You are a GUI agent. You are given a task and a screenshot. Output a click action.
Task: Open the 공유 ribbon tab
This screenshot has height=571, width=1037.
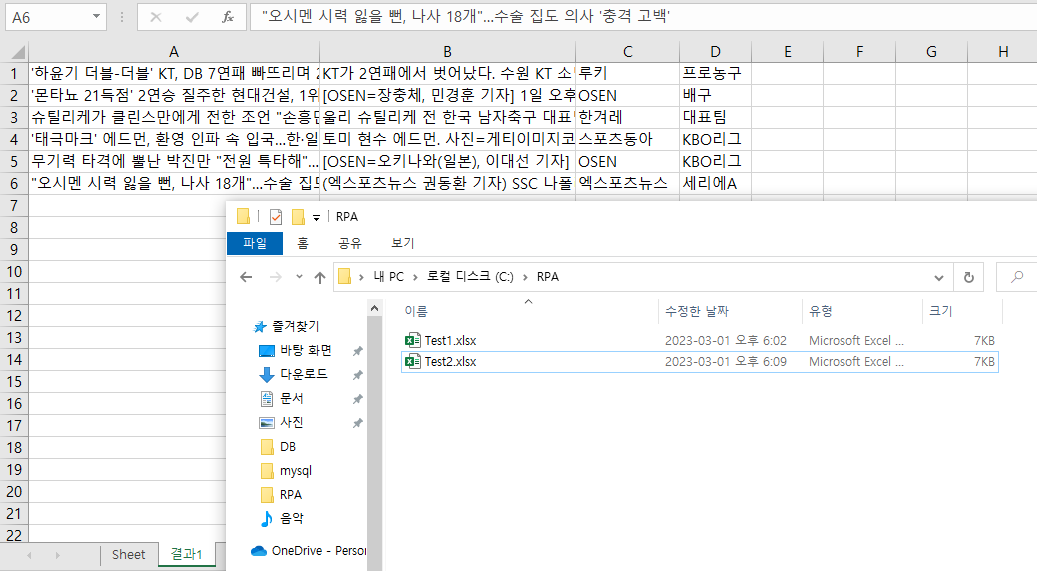(351, 243)
